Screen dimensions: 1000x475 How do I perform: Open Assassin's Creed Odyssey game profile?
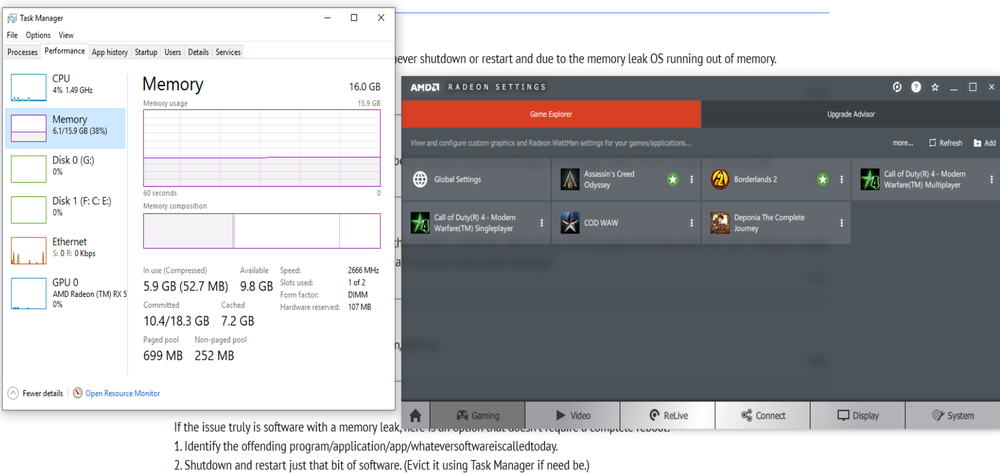[x=610, y=180]
